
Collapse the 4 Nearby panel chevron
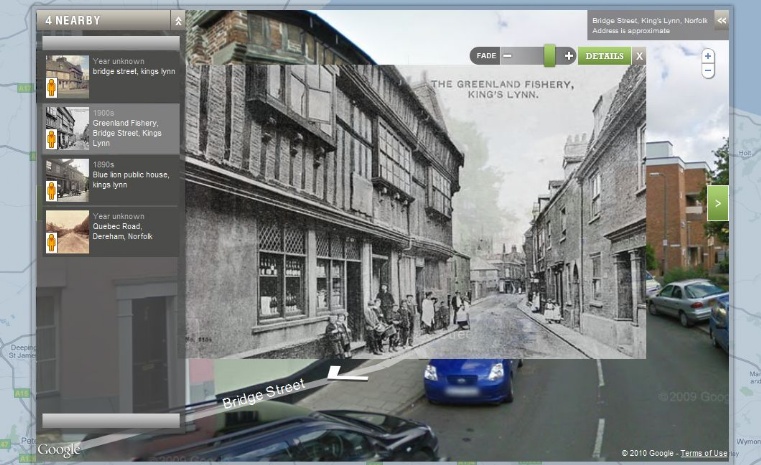(x=178, y=21)
